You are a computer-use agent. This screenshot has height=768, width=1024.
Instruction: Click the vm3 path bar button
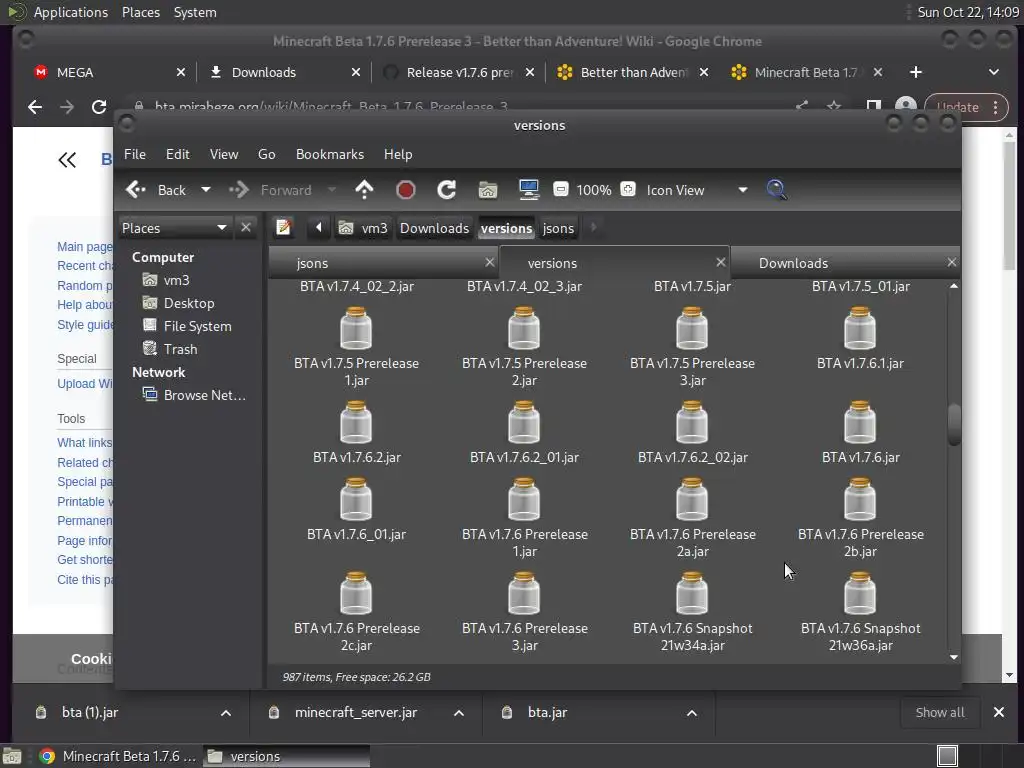[364, 228]
